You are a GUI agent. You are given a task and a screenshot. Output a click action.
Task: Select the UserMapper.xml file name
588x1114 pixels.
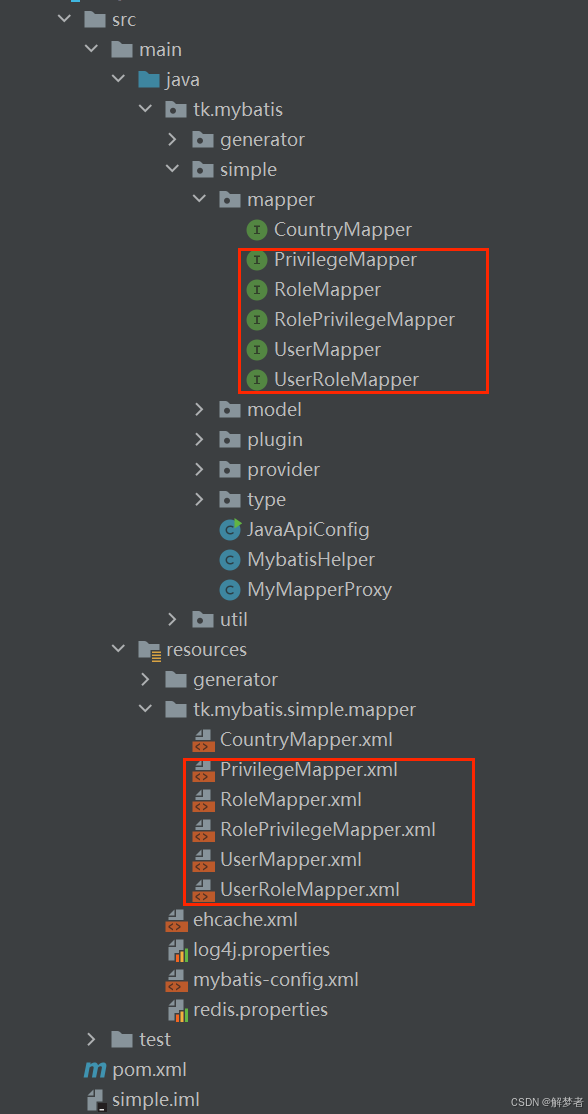(291, 859)
